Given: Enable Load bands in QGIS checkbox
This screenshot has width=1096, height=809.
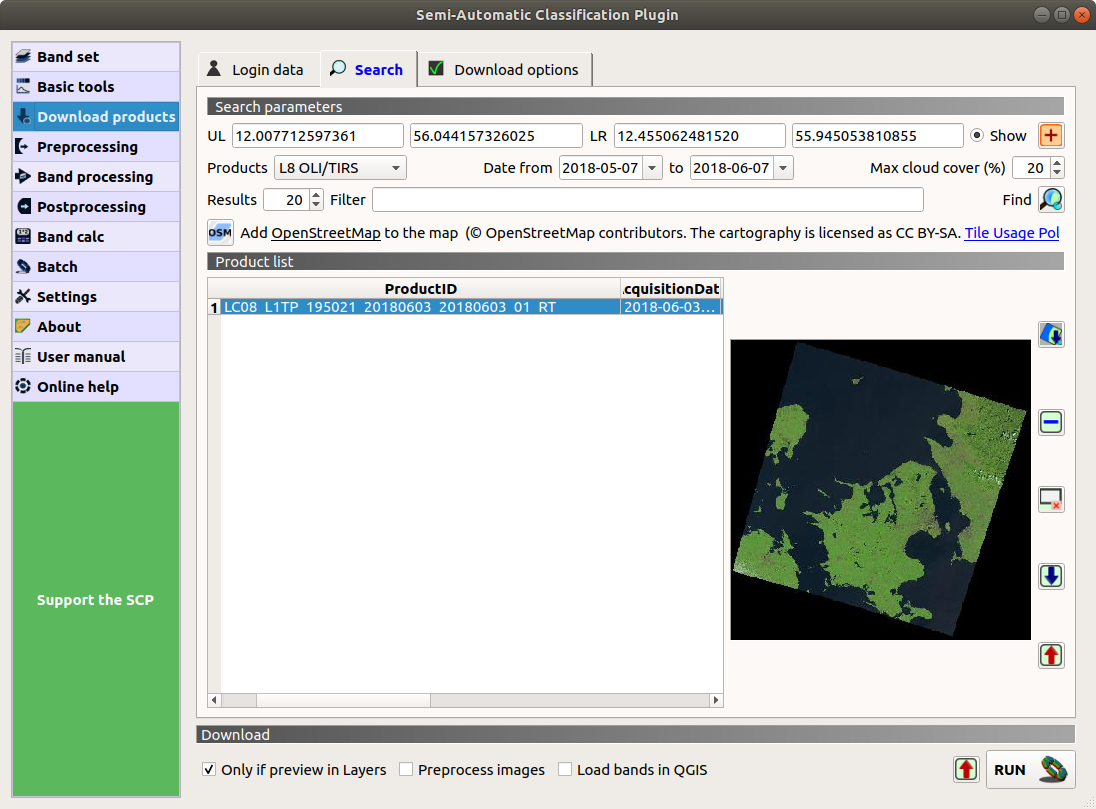Looking at the screenshot, I should coord(565,770).
